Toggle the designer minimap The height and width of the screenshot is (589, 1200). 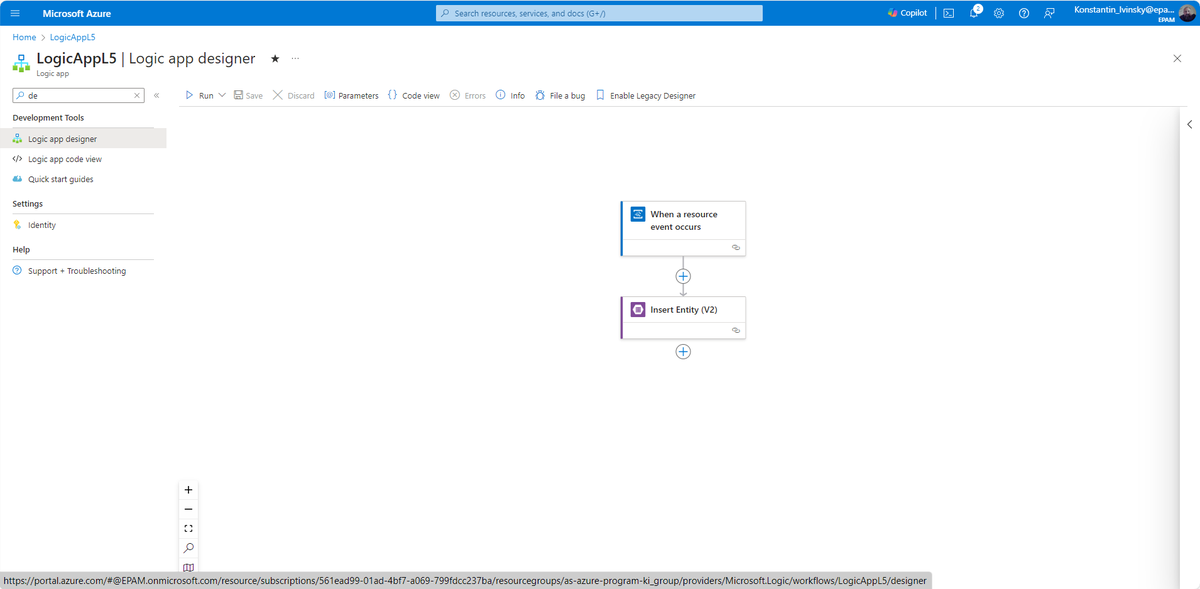(188, 566)
